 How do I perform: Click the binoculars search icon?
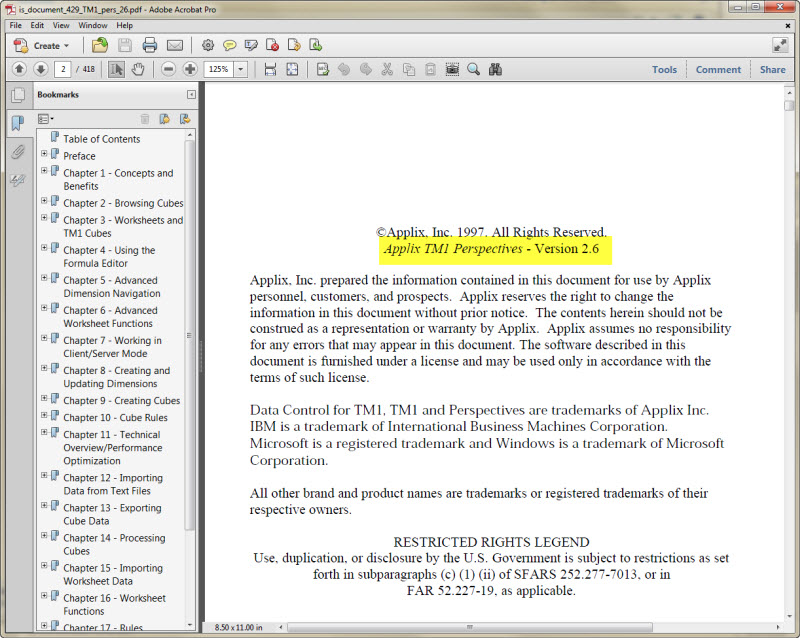click(x=495, y=69)
